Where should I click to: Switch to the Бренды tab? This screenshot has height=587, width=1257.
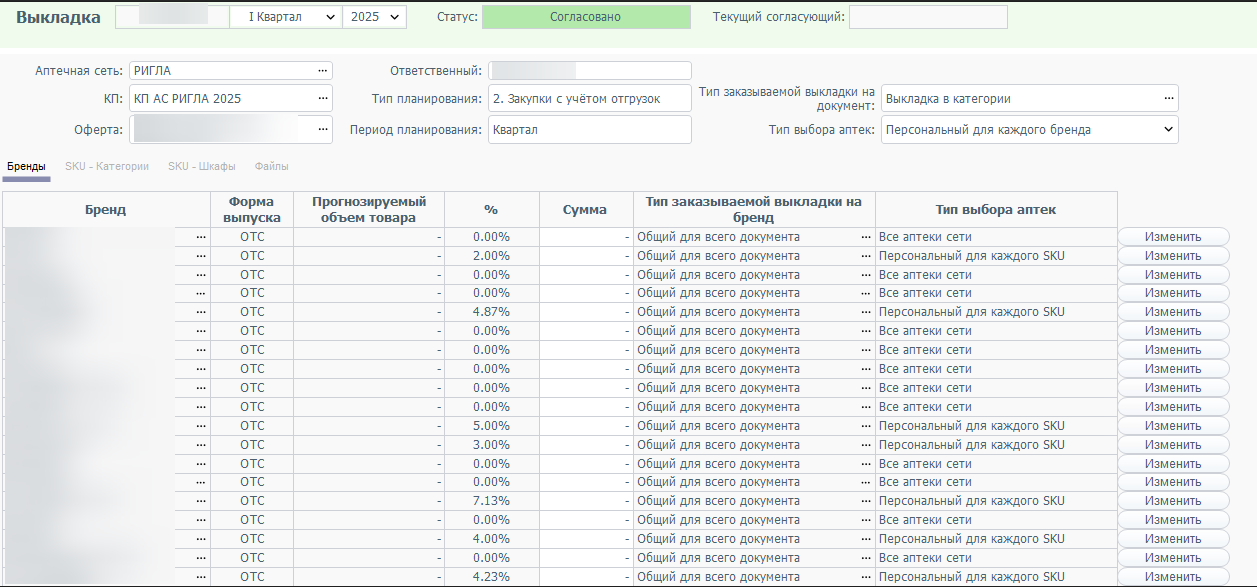26,167
